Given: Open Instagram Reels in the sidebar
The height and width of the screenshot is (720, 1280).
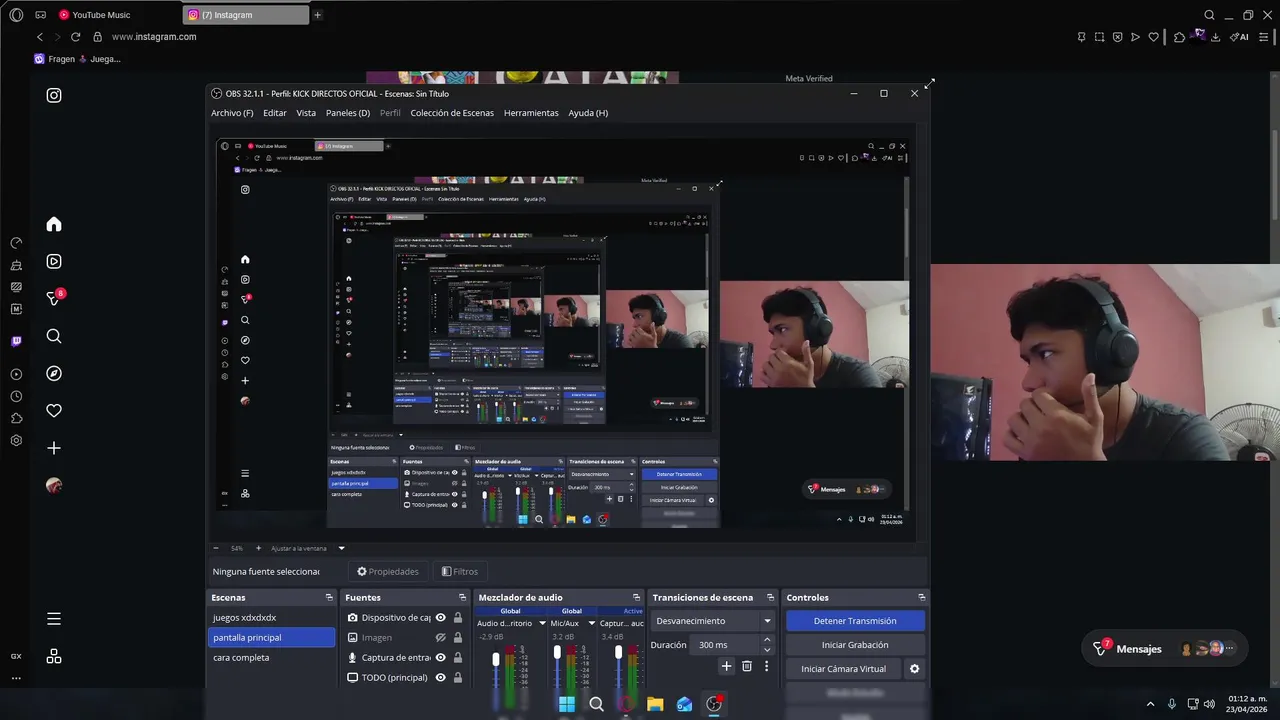Looking at the screenshot, I should (x=54, y=261).
